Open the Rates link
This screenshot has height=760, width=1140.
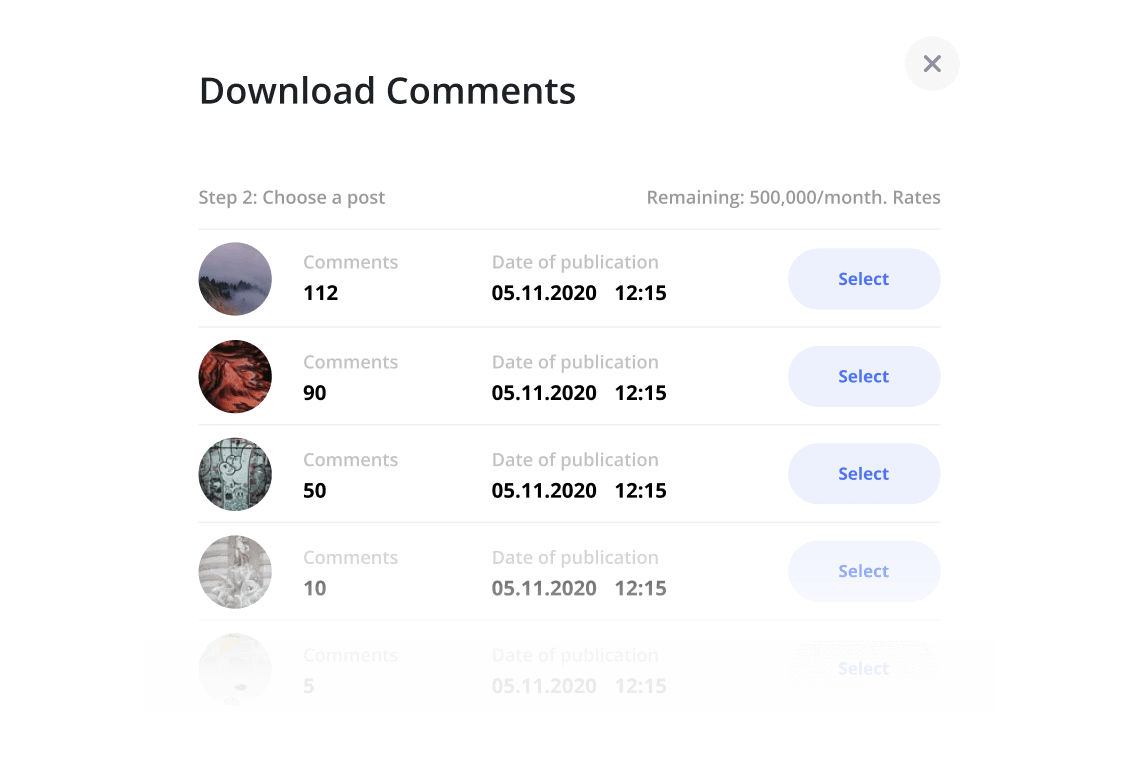click(x=917, y=197)
